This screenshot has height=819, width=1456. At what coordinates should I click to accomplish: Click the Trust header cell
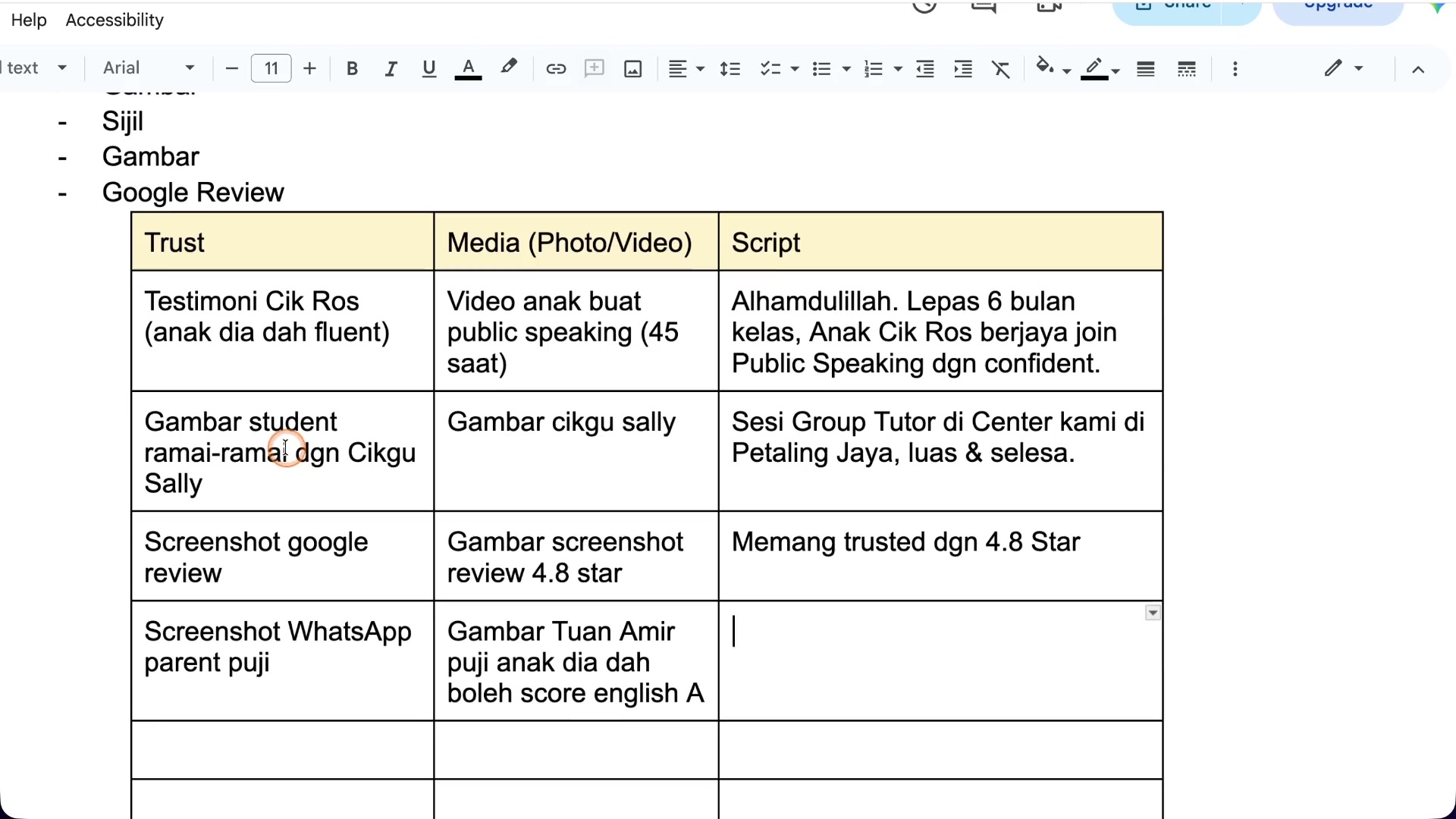[x=282, y=242]
